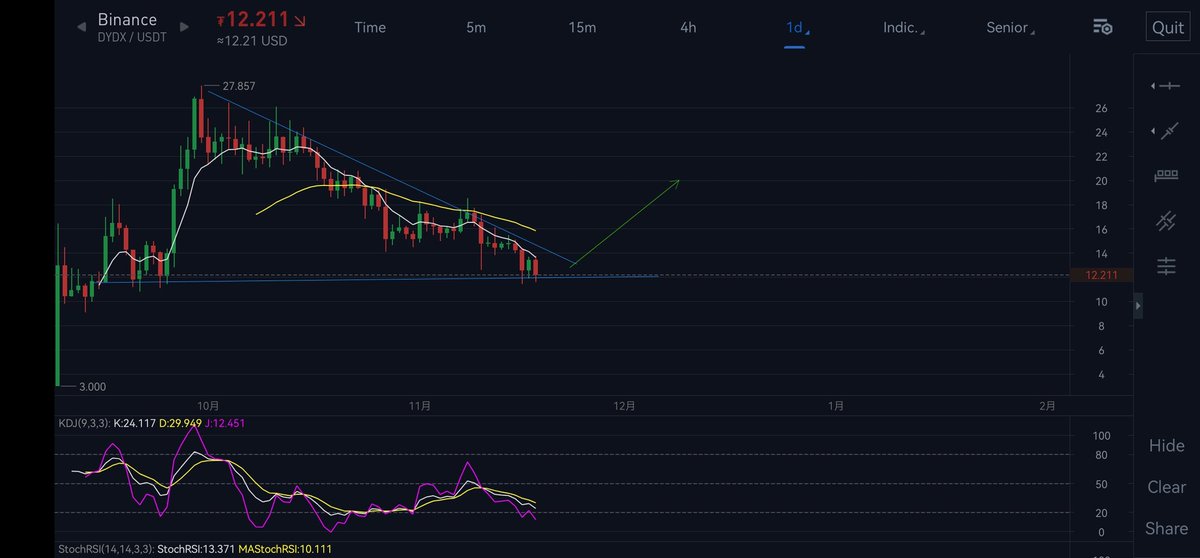1200x558 pixels.
Task: Switch to the 4h interval
Action: point(688,27)
